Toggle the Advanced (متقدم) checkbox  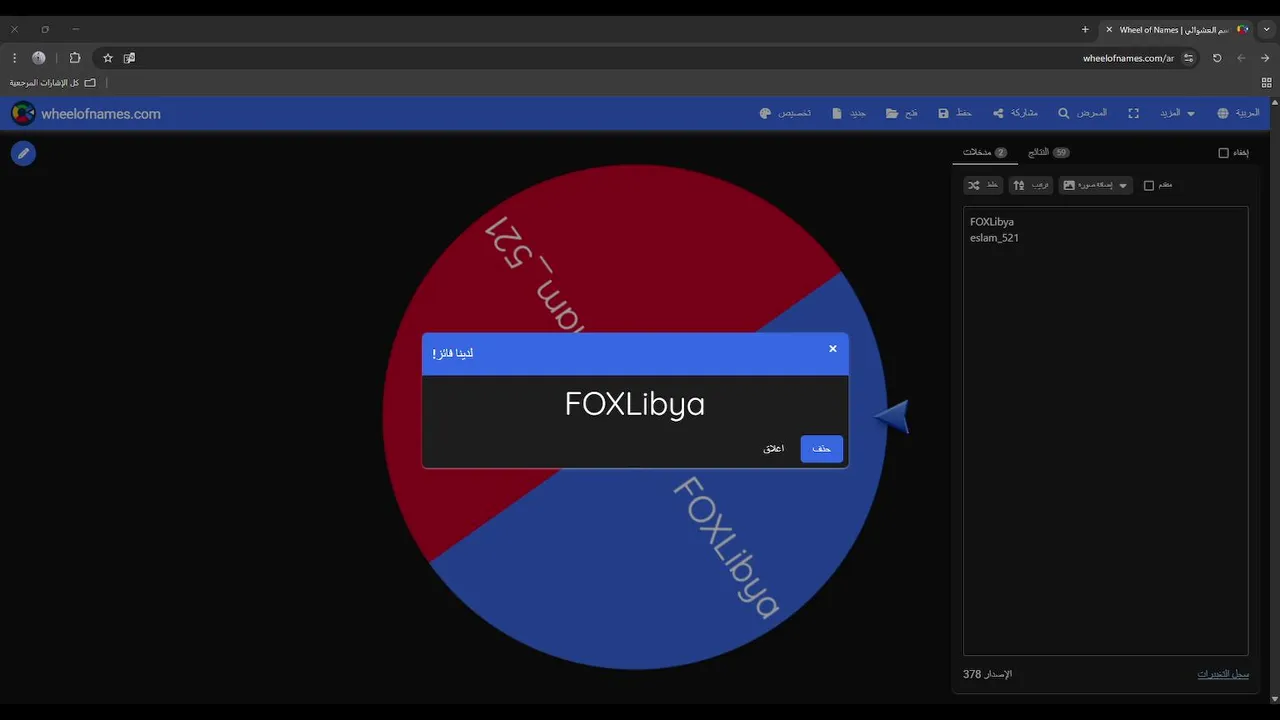[1149, 185]
